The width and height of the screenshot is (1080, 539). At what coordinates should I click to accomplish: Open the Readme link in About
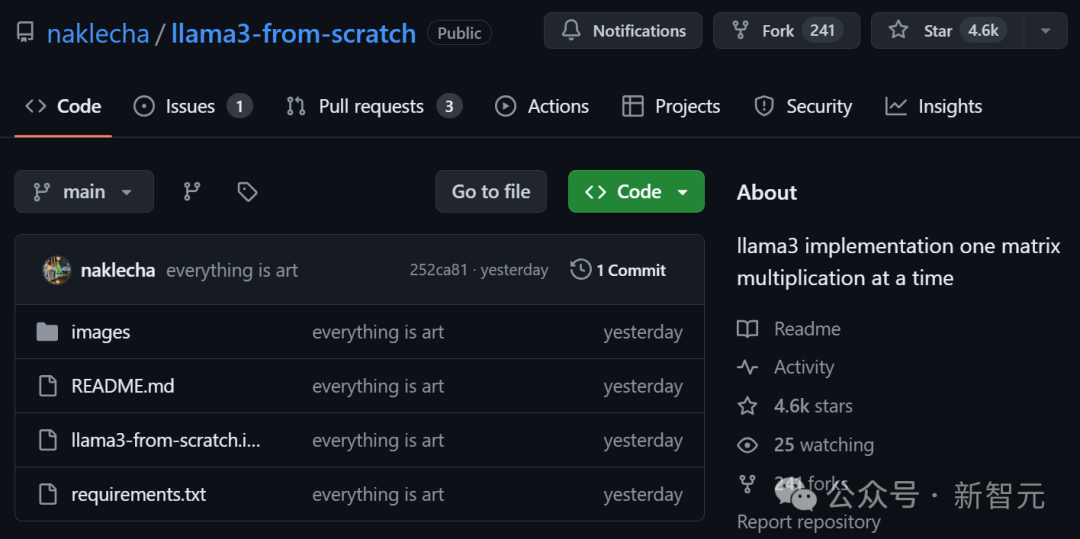click(789, 329)
